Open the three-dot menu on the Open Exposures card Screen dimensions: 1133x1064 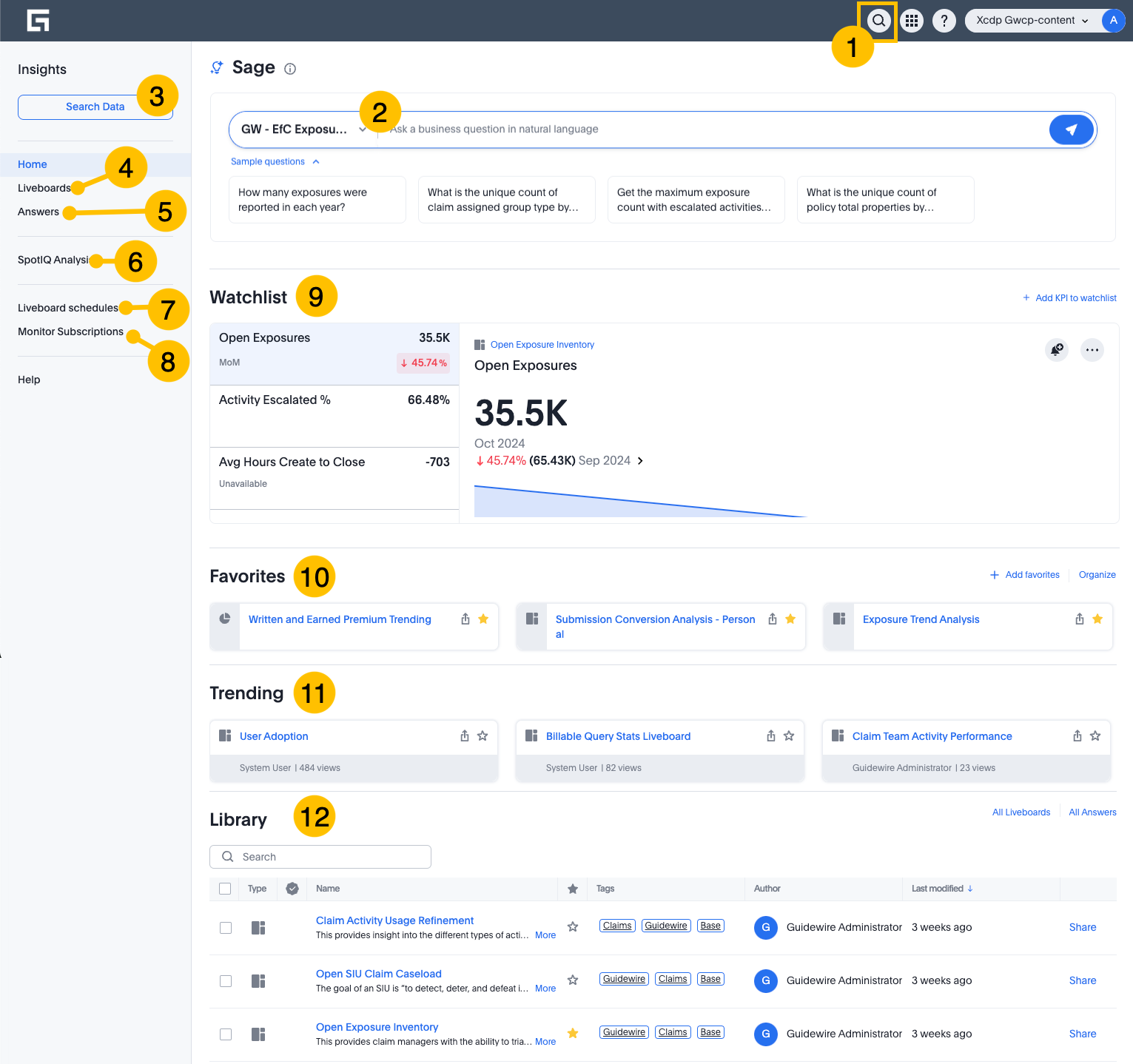point(1092,349)
